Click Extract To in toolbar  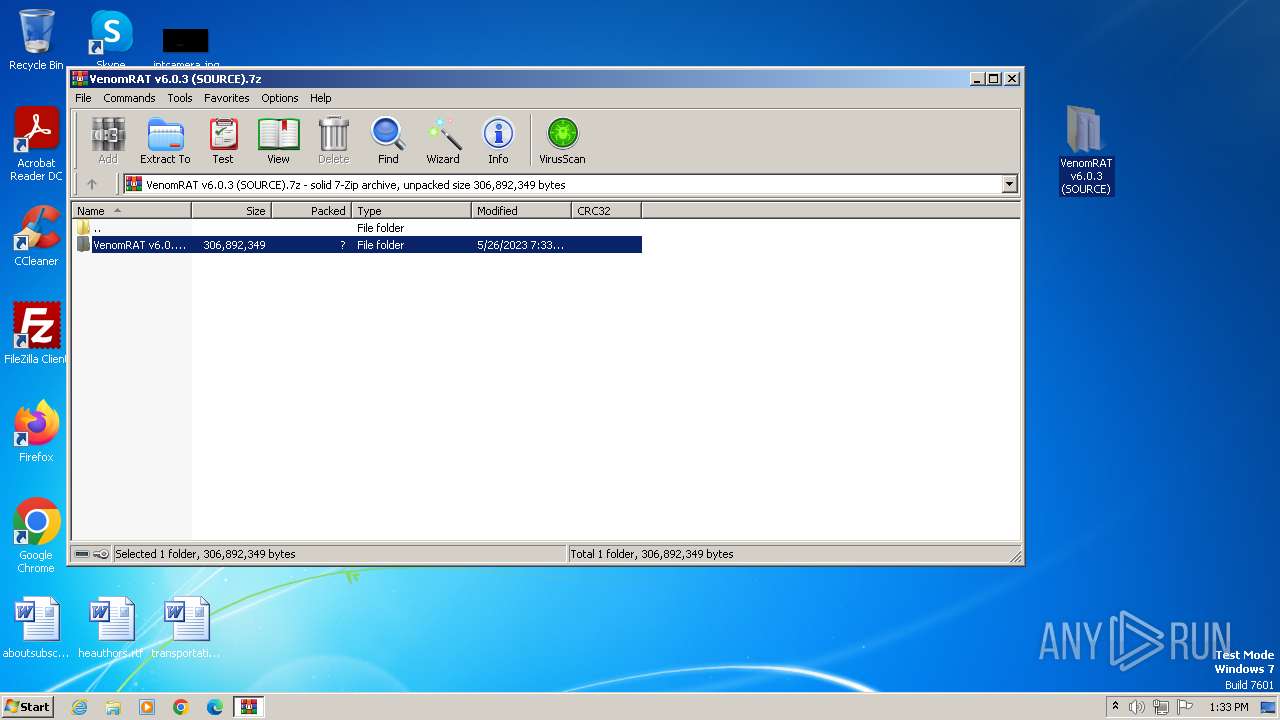point(165,140)
